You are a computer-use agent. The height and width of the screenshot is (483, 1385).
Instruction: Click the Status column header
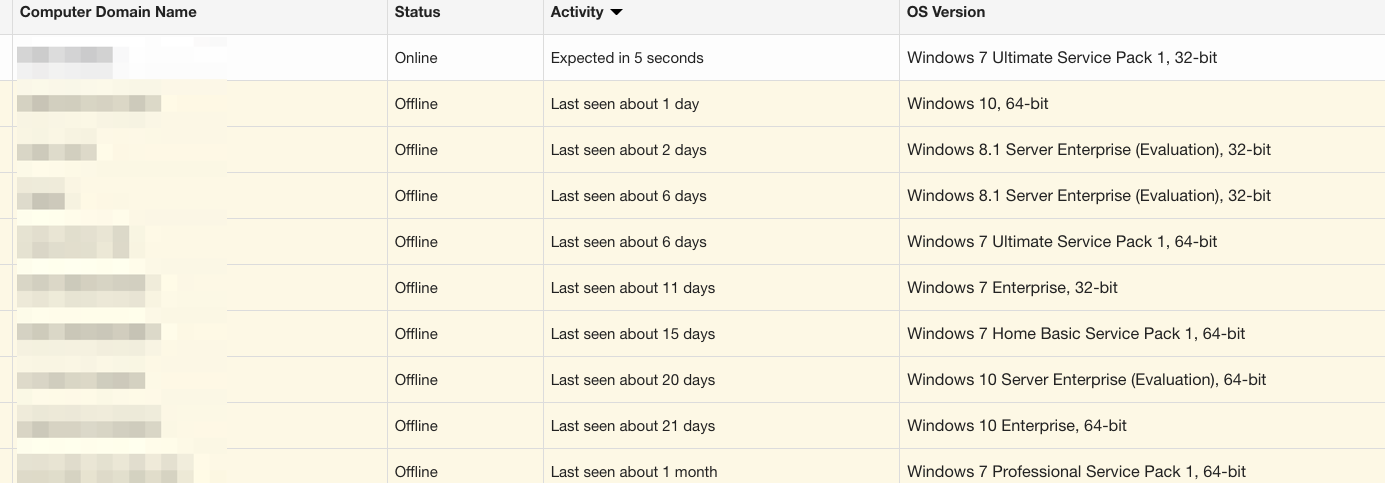417,13
